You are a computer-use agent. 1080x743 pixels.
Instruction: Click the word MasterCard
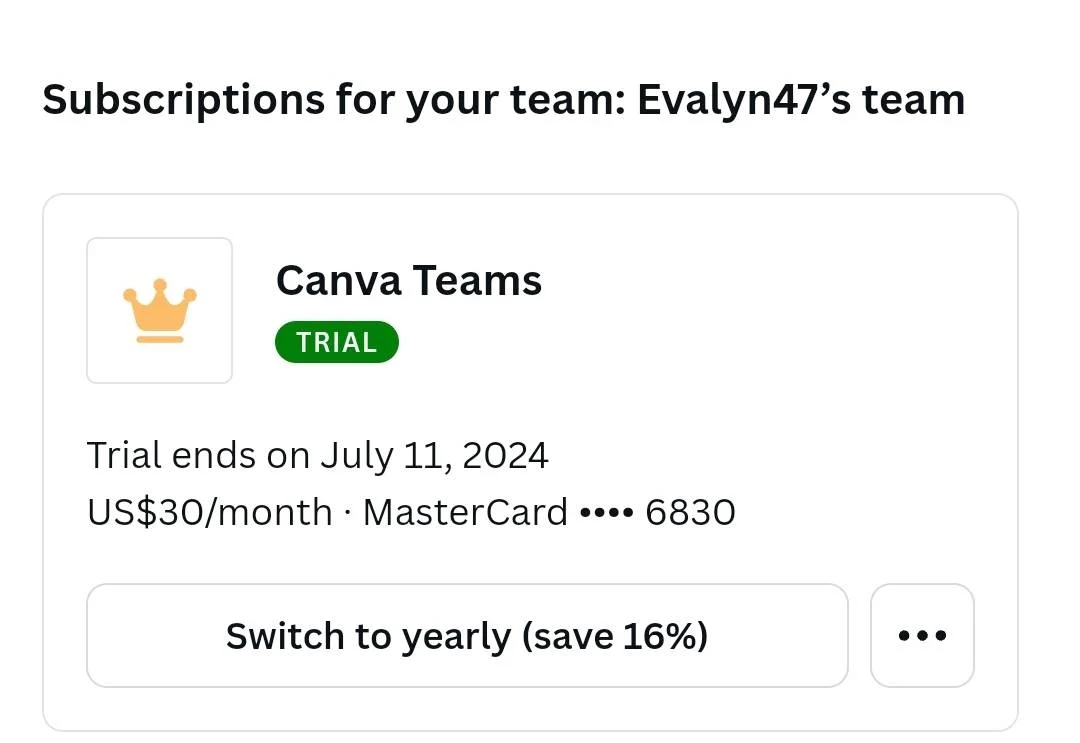point(466,513)
